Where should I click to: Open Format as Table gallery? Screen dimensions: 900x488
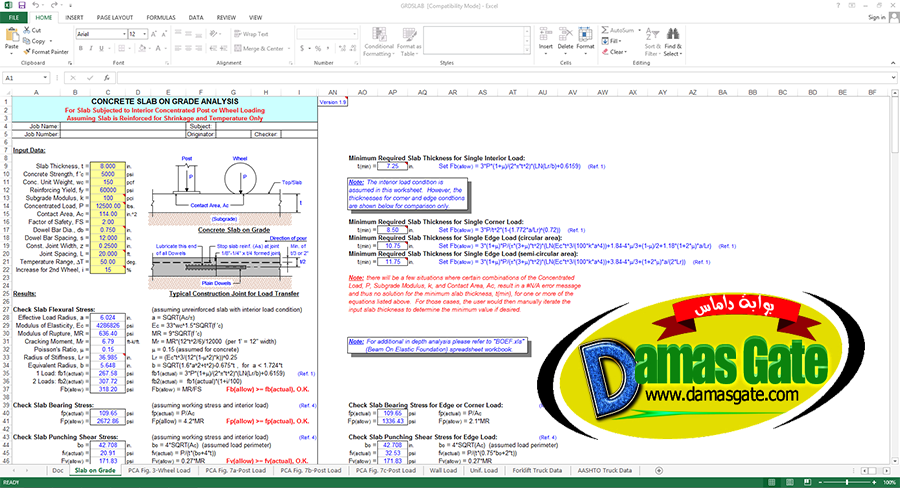pos(409,41)
